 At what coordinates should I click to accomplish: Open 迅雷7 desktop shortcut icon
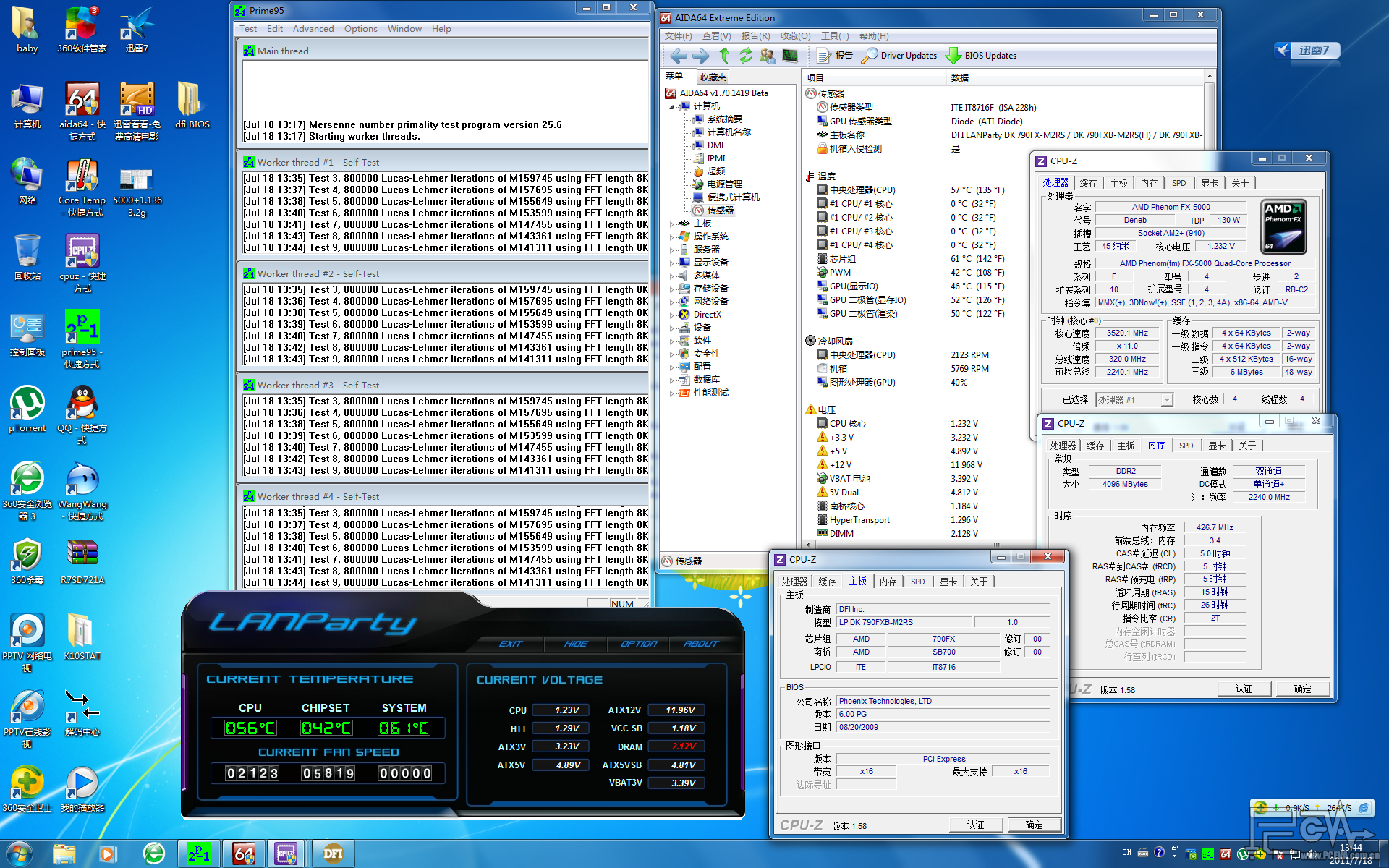pos(137,30)
